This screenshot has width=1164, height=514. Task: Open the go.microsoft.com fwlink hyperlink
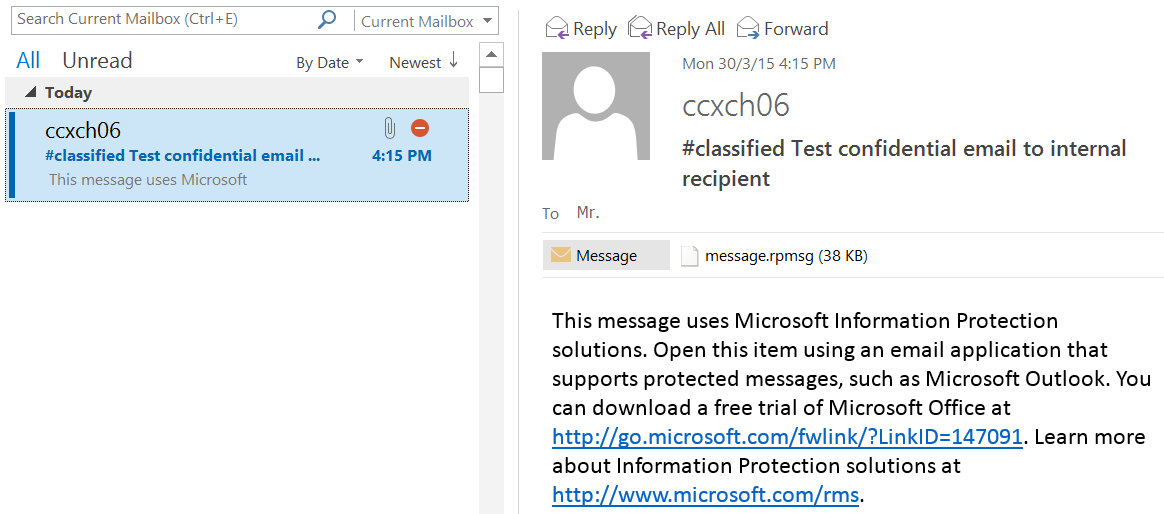click(x=787, y=437)
